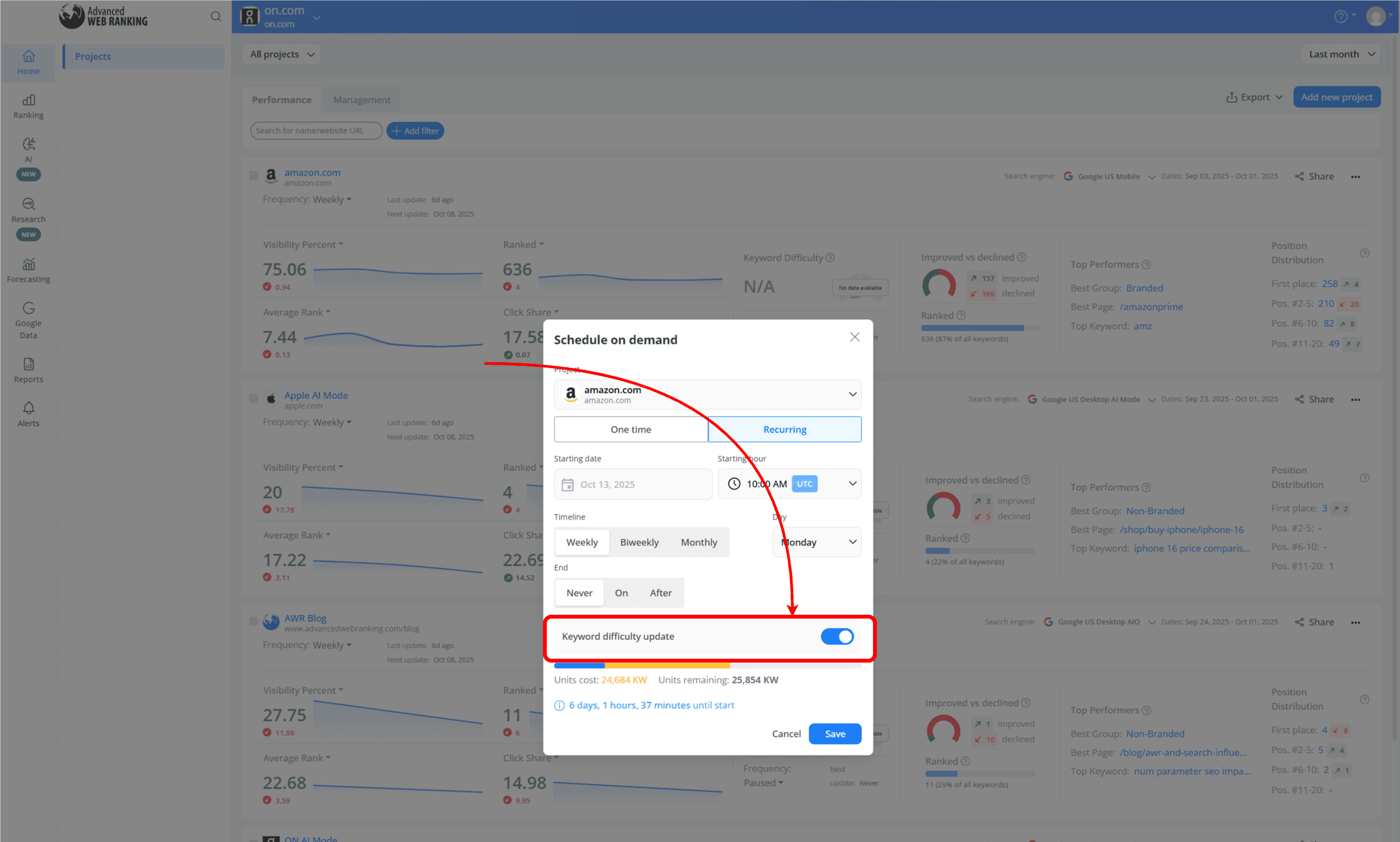The image size is (1400, 842).
Task: Open the /amazonprime best page link
Action: point(1151,307)
